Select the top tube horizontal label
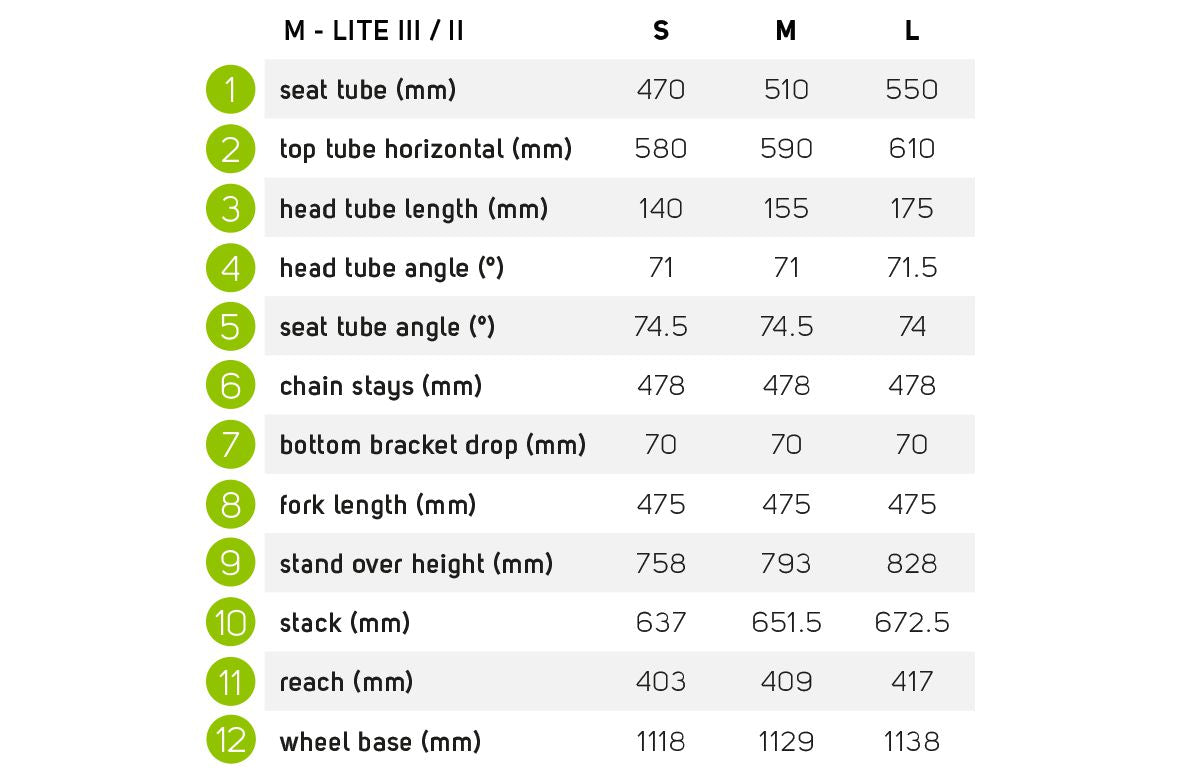This screenshot has height=770, width=1182. coord(426,149)
